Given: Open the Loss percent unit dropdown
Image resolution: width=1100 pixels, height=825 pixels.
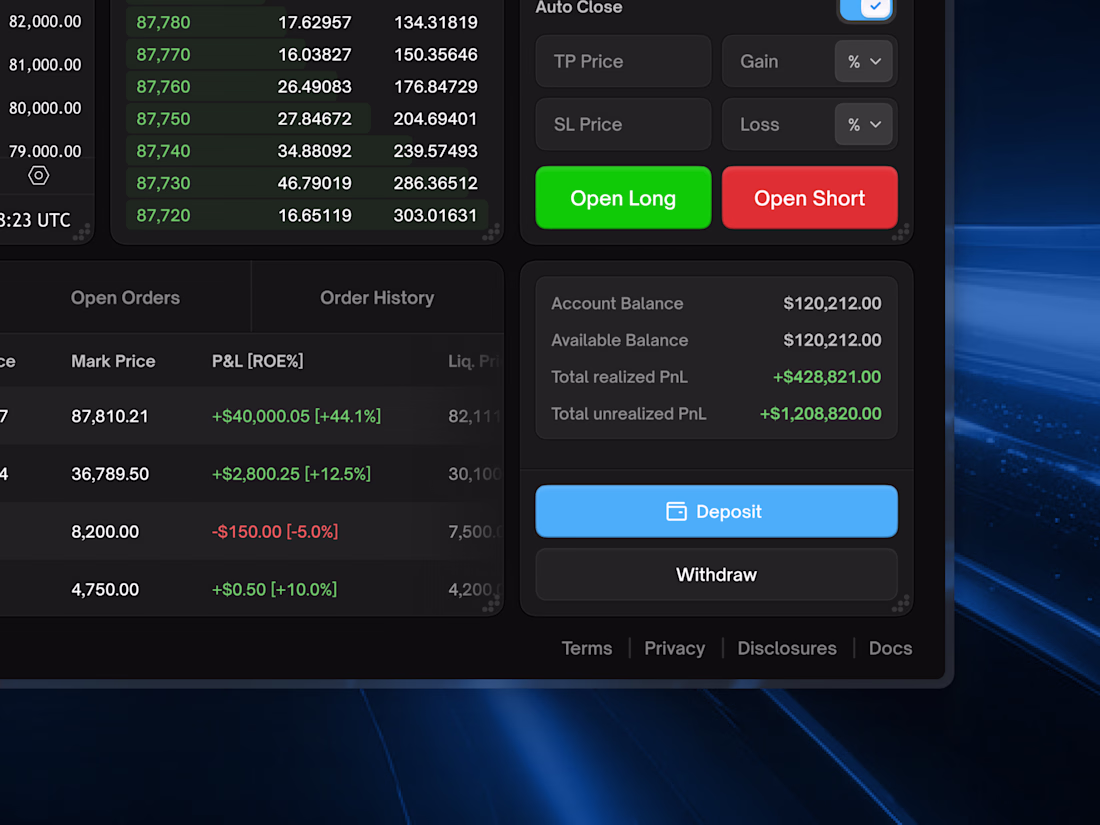Looking at the screenshot, I should 864,125.
